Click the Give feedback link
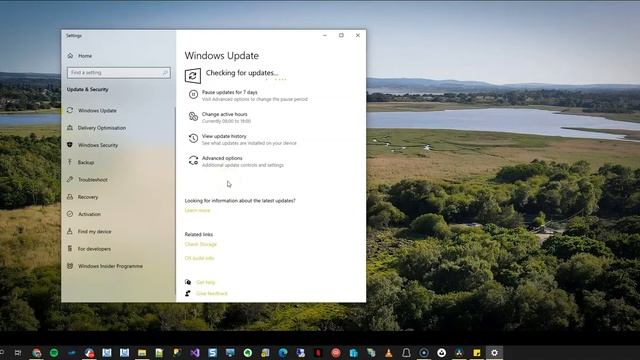The height and width of the screenshot is (360, 640). tap(212, 293)
